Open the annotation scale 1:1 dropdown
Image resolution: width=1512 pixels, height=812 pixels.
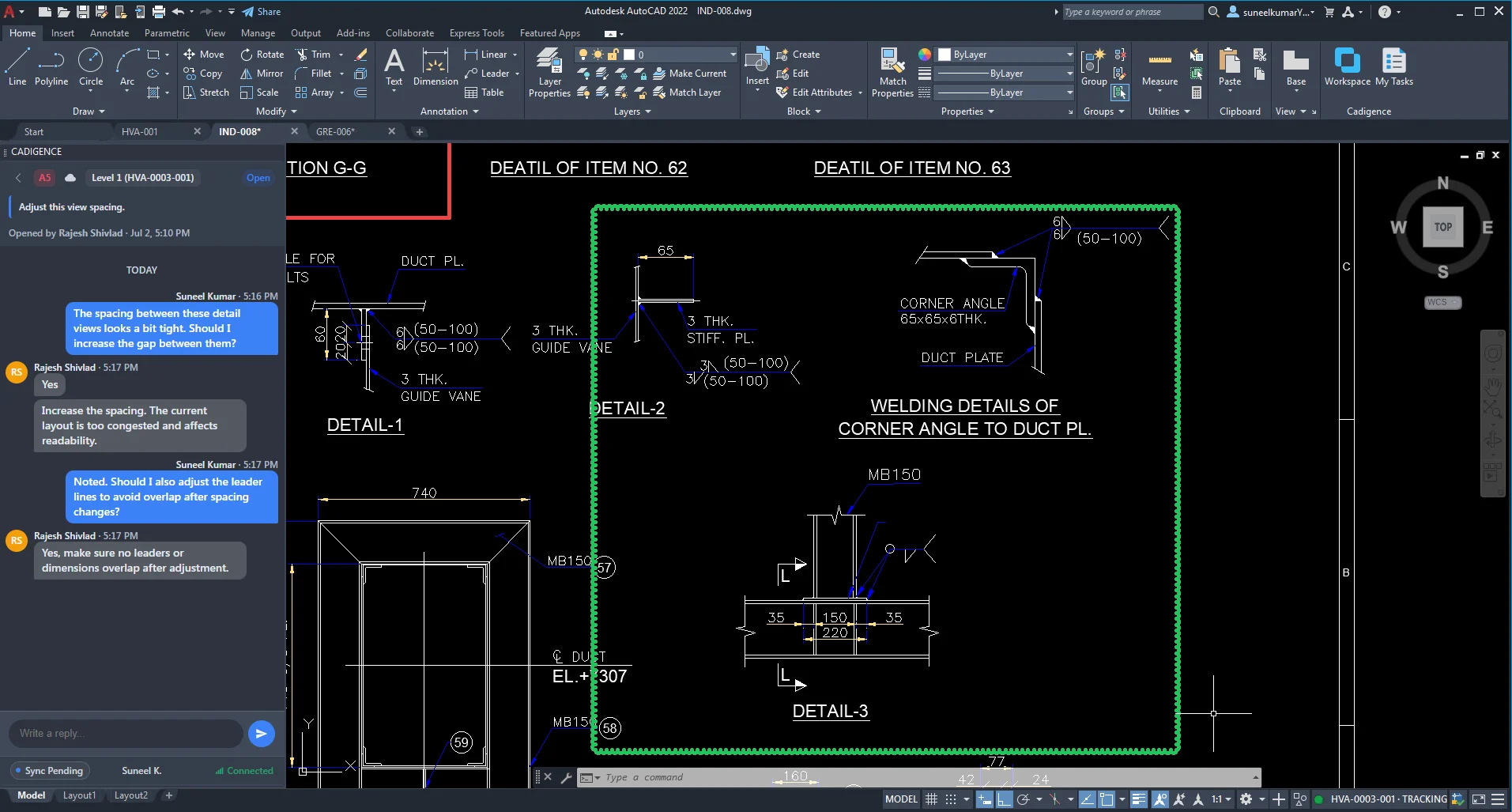pos(1222,799)
